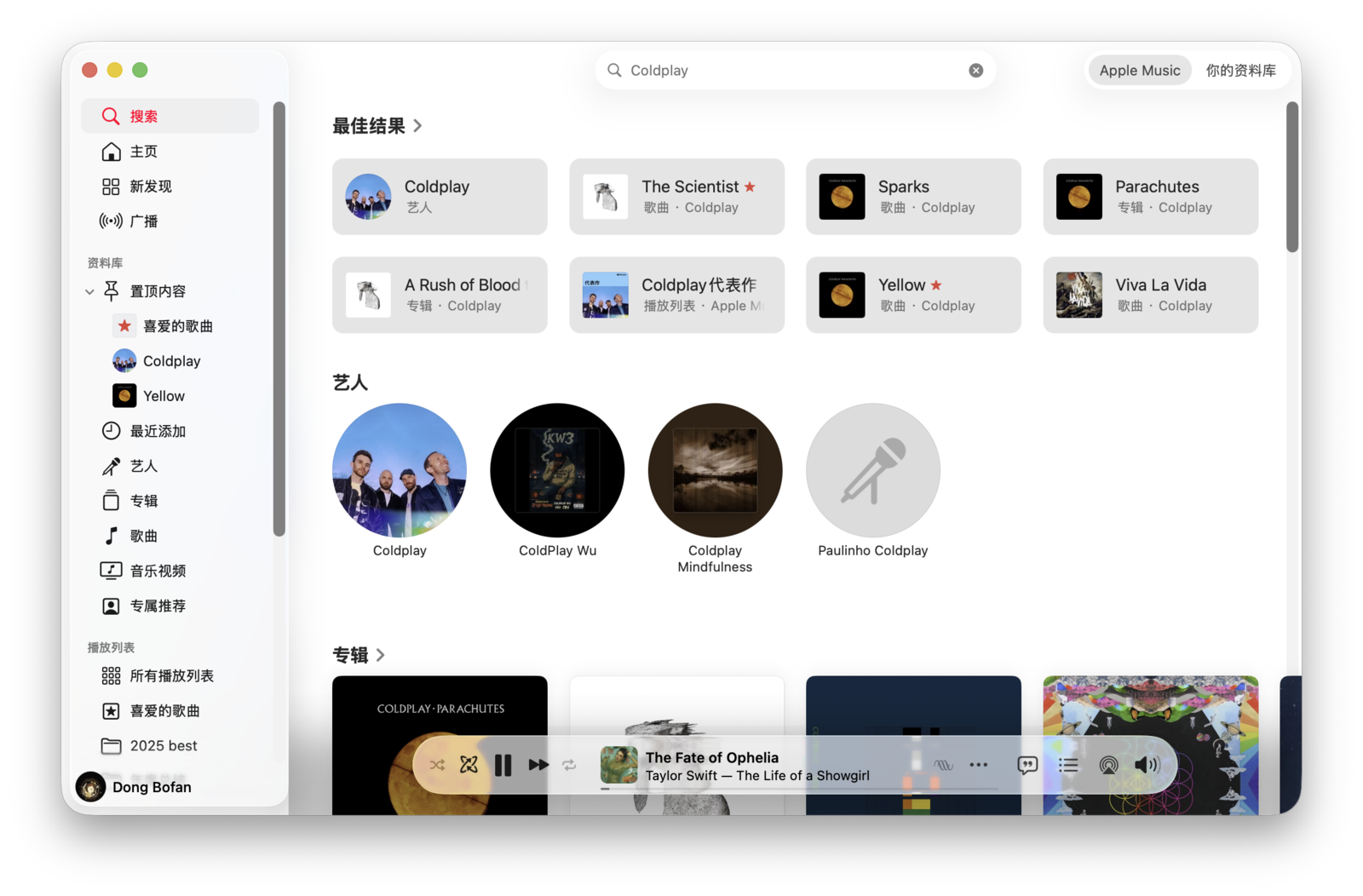Switch search scope to 你的资料库

pyautogui.click(x=1240, y=71)
